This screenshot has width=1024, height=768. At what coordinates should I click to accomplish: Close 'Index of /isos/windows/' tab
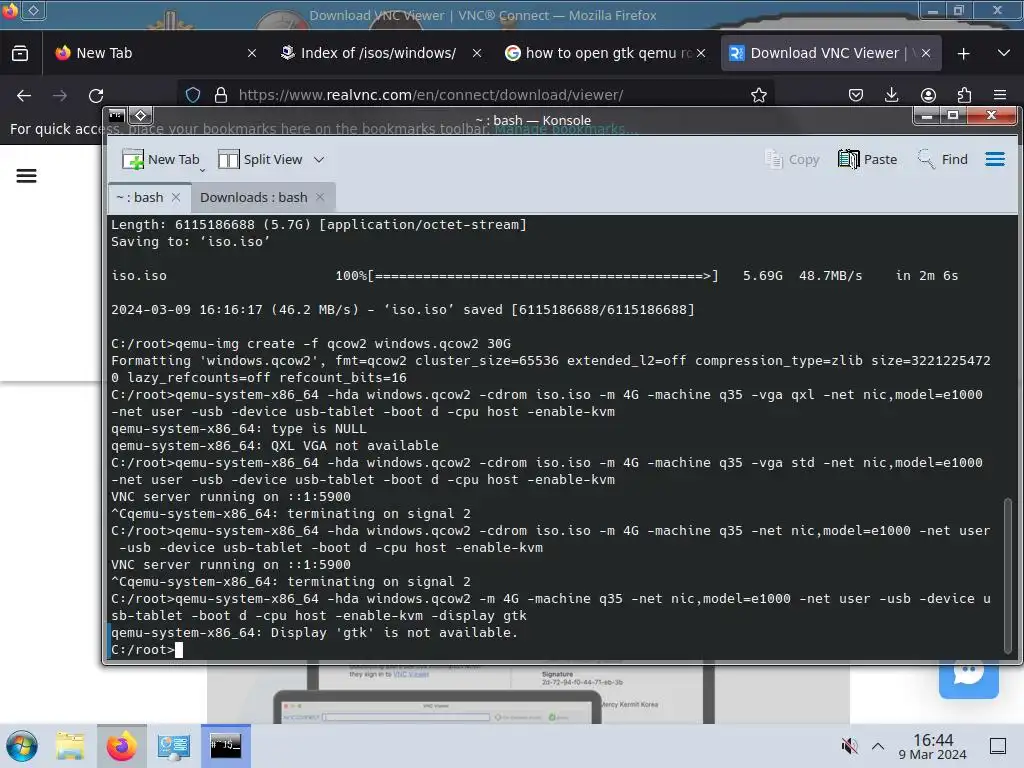[x=477, y=54]
